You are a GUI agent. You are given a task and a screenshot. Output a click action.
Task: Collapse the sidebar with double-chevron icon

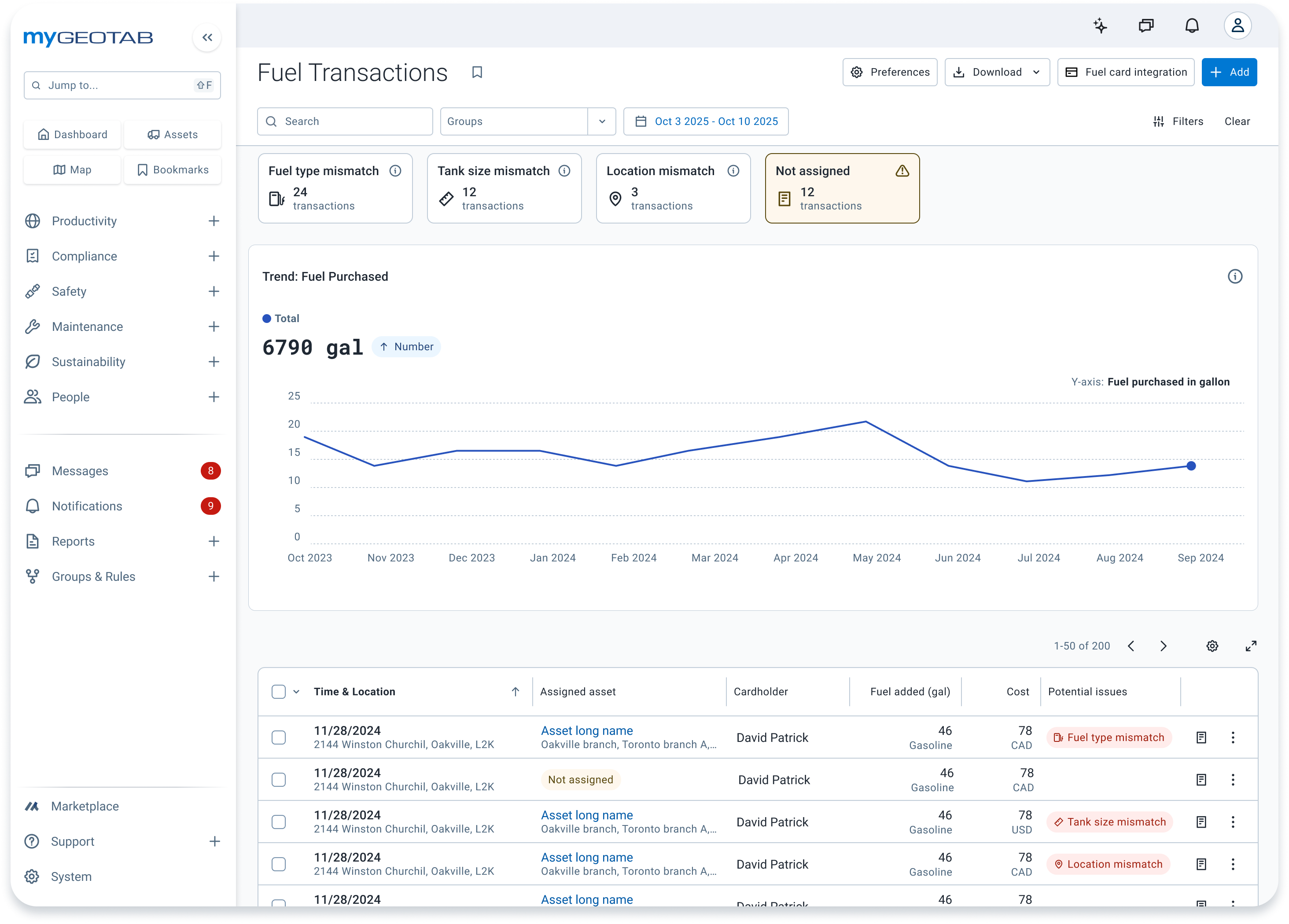(207, 37)
